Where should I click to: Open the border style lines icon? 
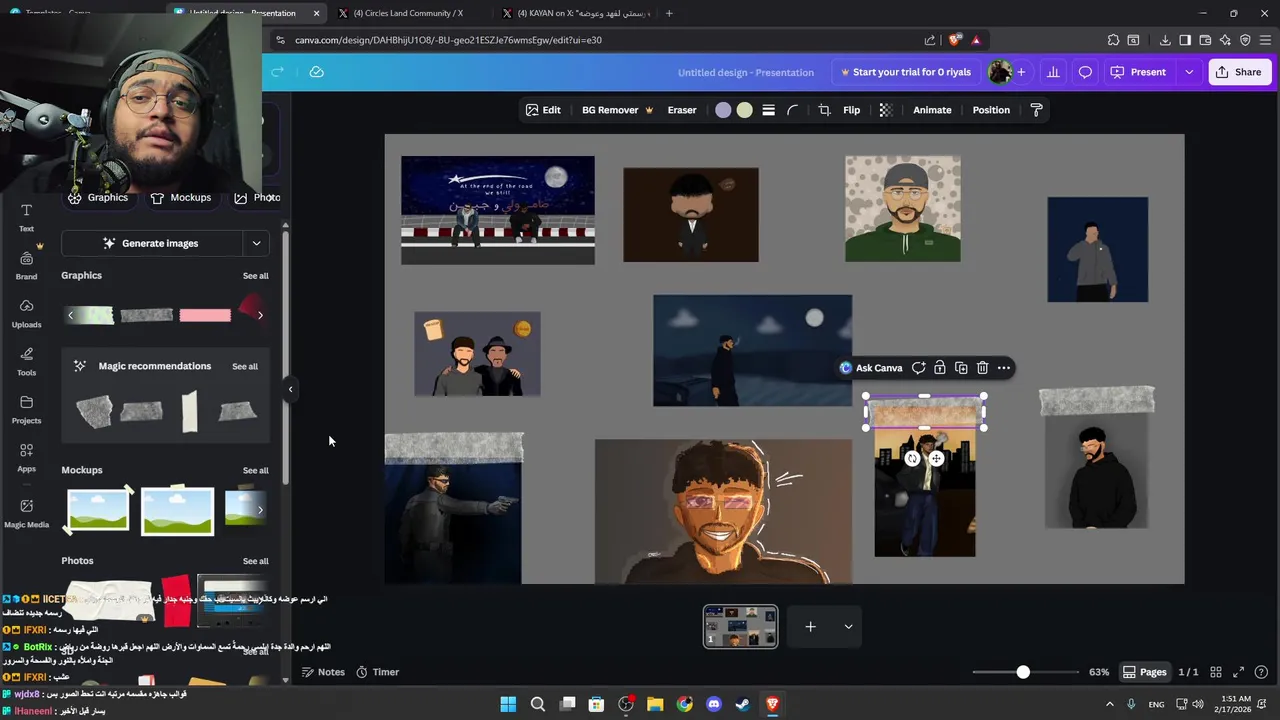click(768, 110)
